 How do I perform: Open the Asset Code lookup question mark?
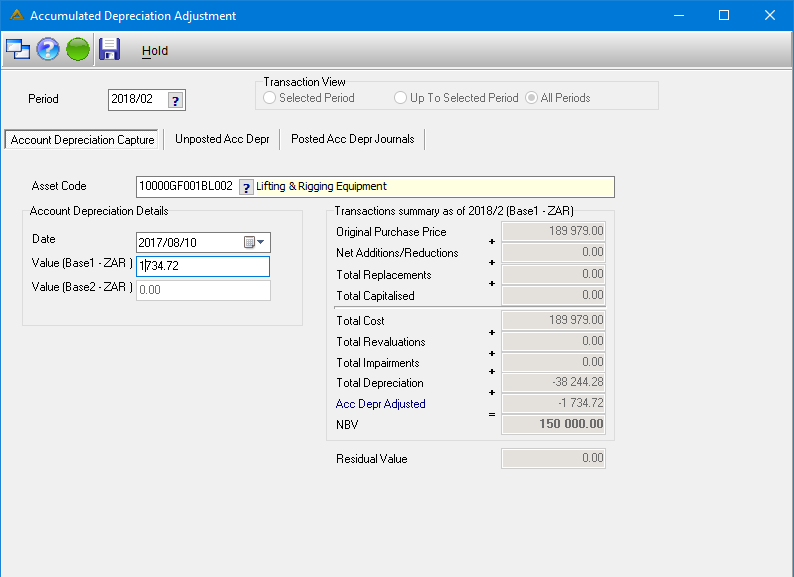[246, 188]
